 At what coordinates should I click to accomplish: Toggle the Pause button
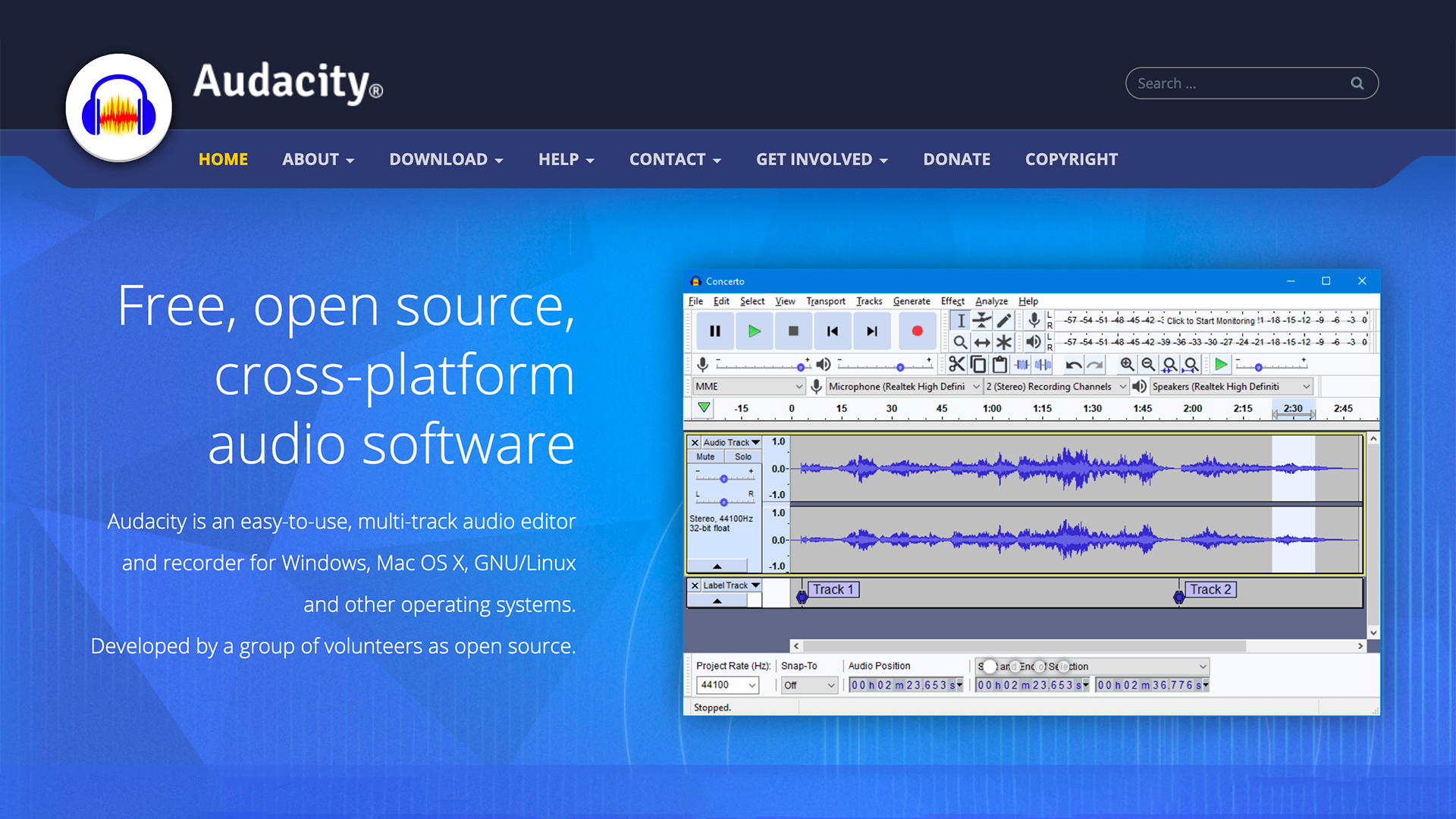714,331
